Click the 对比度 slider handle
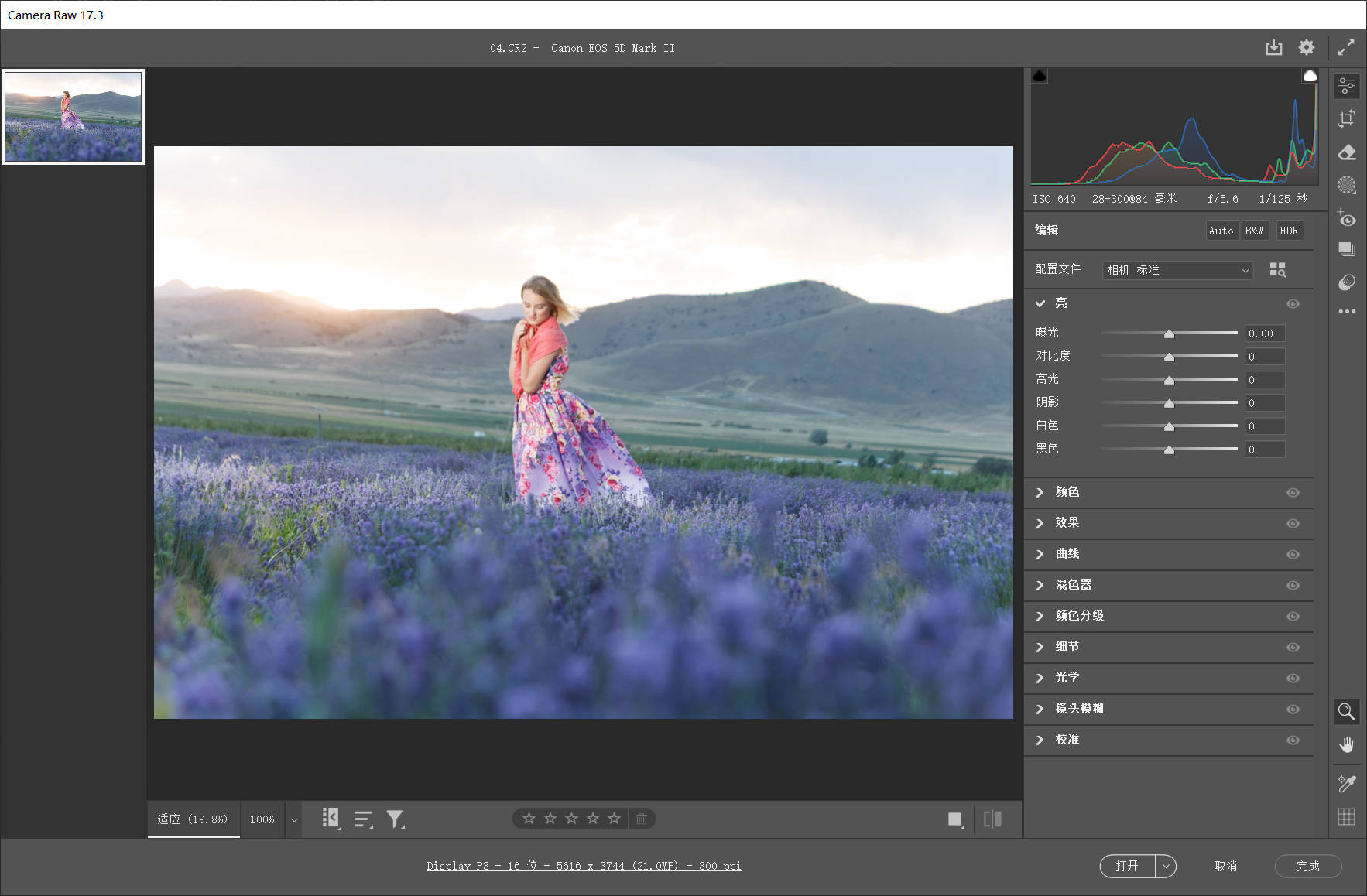Viewport: 1367px width, 896px height. pos(1169,357)
